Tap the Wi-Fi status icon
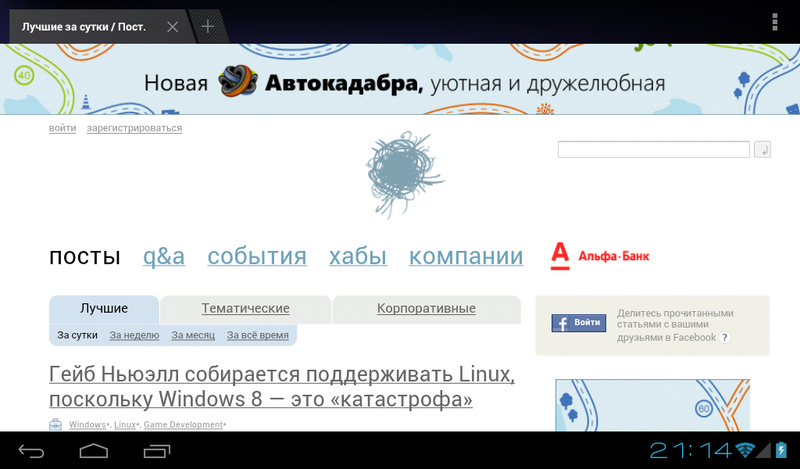This screenshot has width=800, height=469. pyautogui.click(x=745, y=450)
